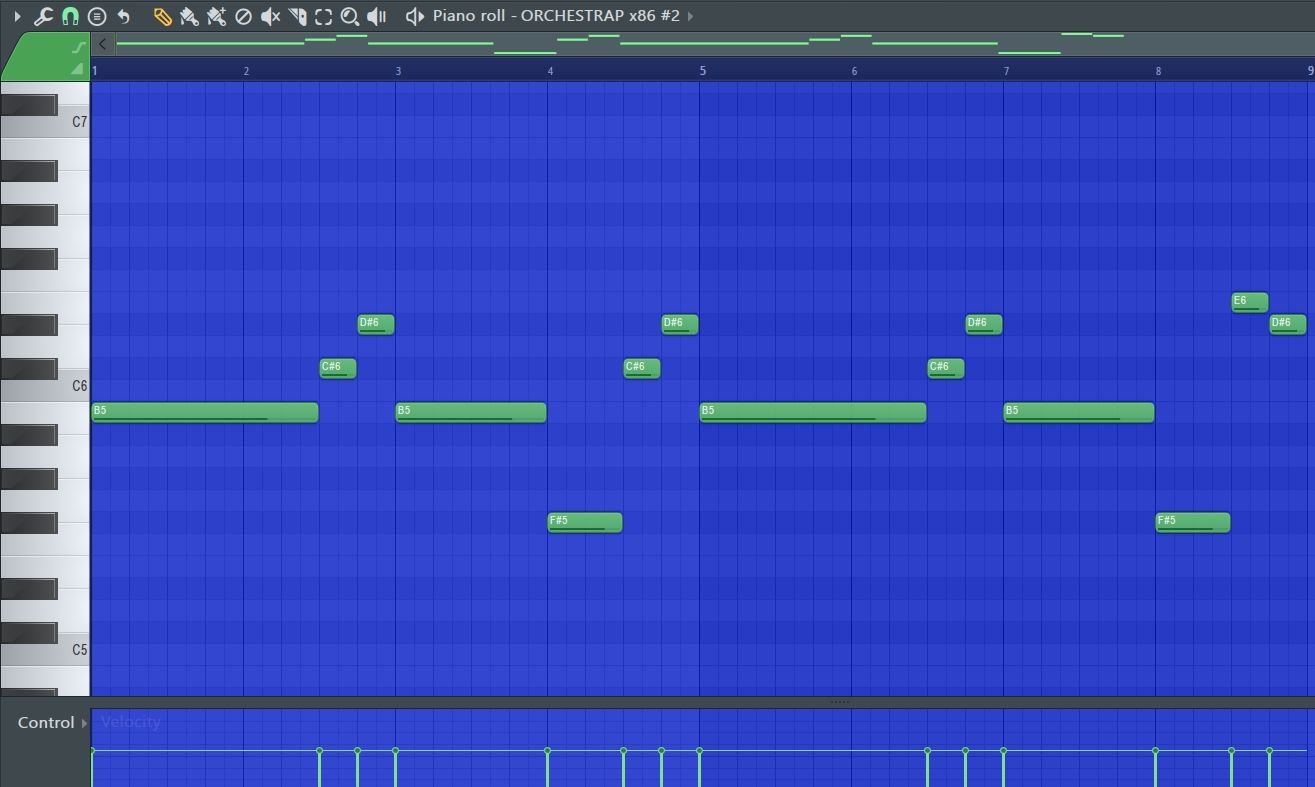1315x787 pixels.
Task: Click the scroll-left arrow of the overview
Action: click(x=102, y=44)
